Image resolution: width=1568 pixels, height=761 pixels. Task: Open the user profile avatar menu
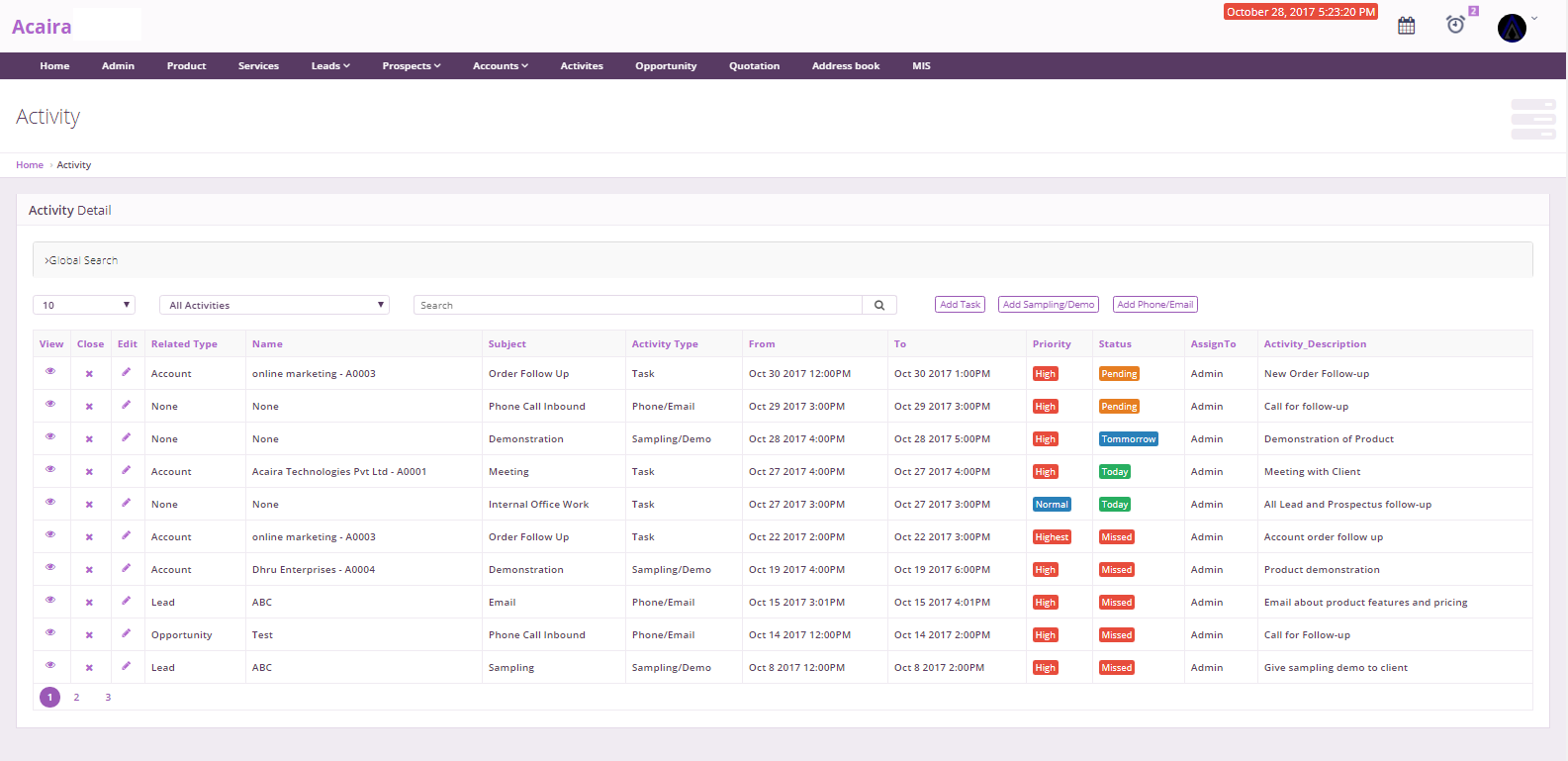(1512, 28)
